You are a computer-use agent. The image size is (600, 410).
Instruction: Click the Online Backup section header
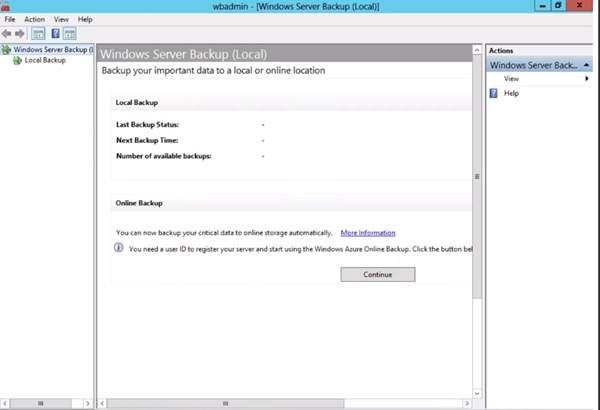pyautogui.click(x=291, y=203)
